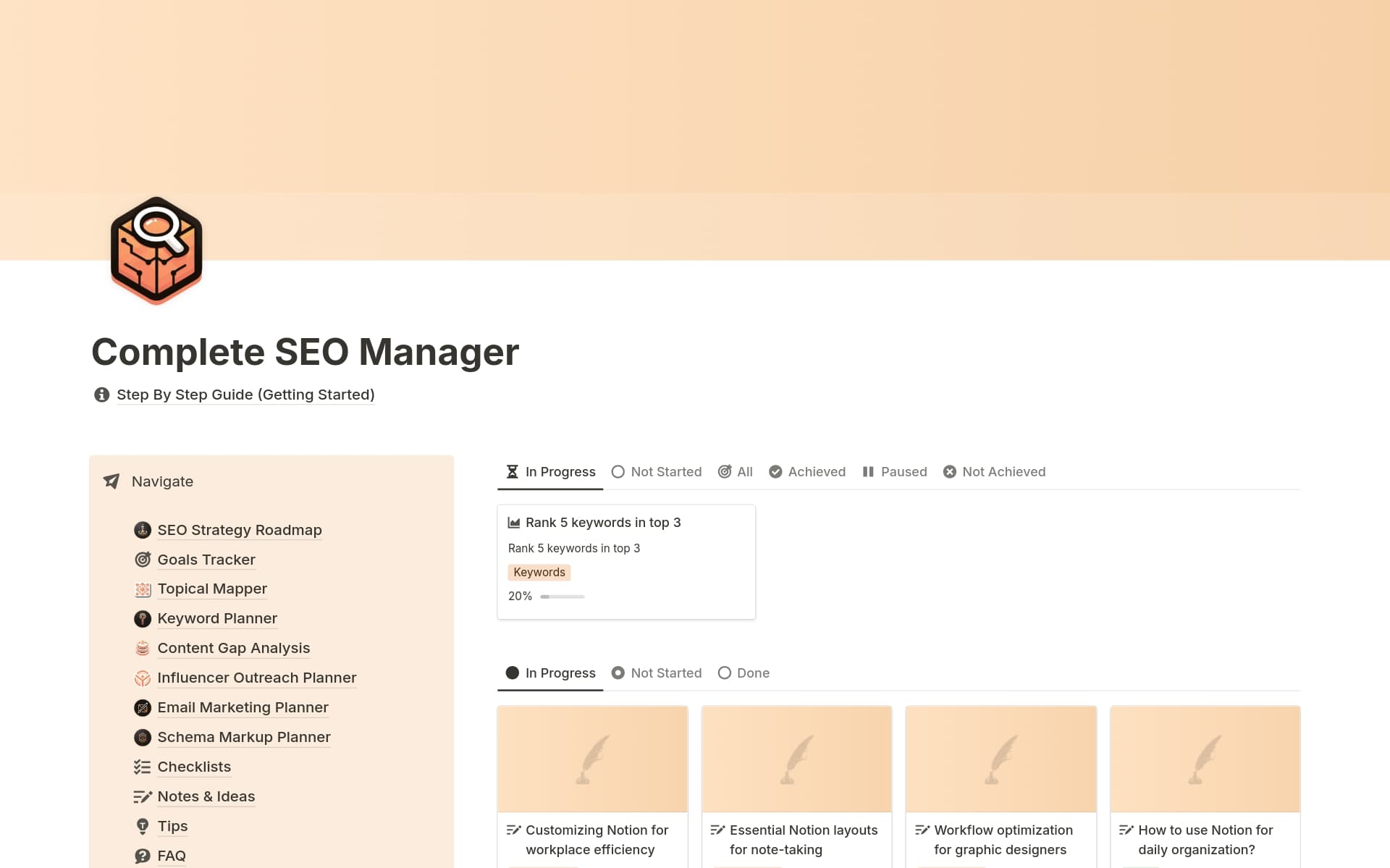Click the Goals Tracker target icon

coord(143,559)
